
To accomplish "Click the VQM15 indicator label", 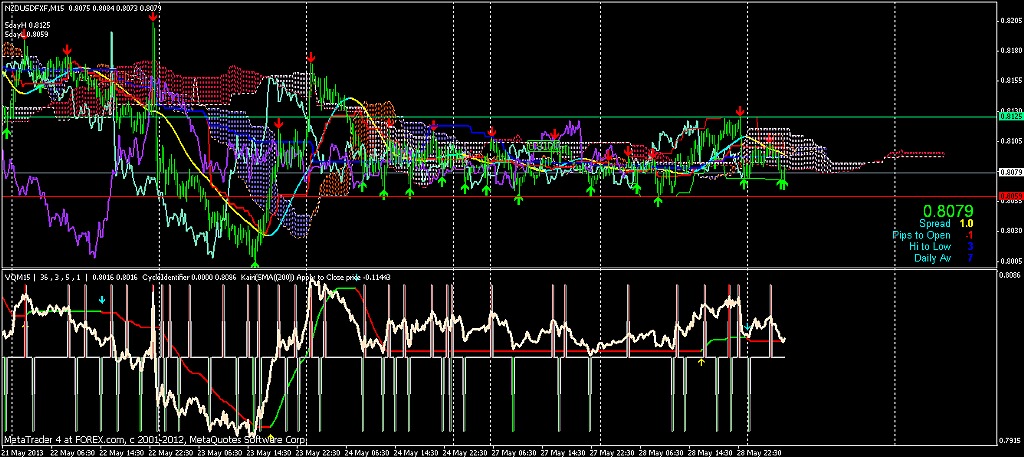I will pos(19,277).
